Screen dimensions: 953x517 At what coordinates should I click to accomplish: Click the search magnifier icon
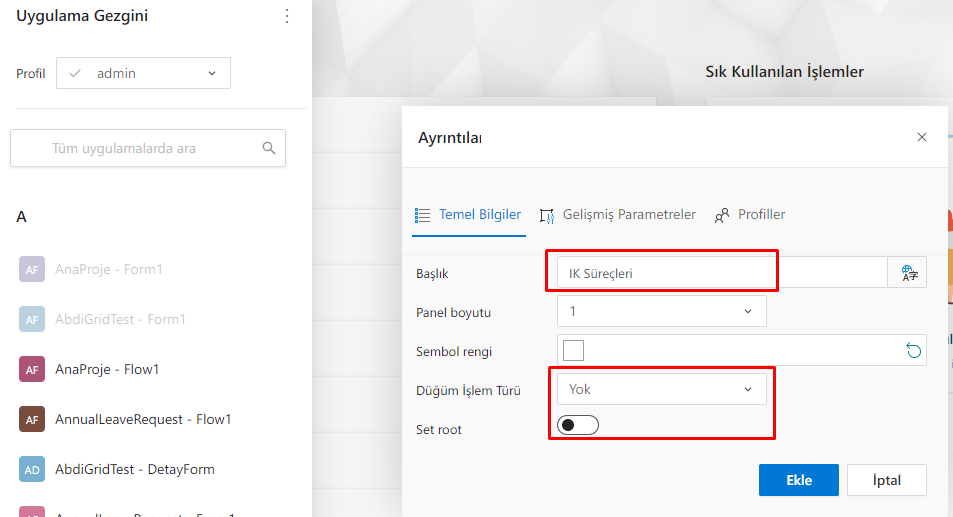268,148
